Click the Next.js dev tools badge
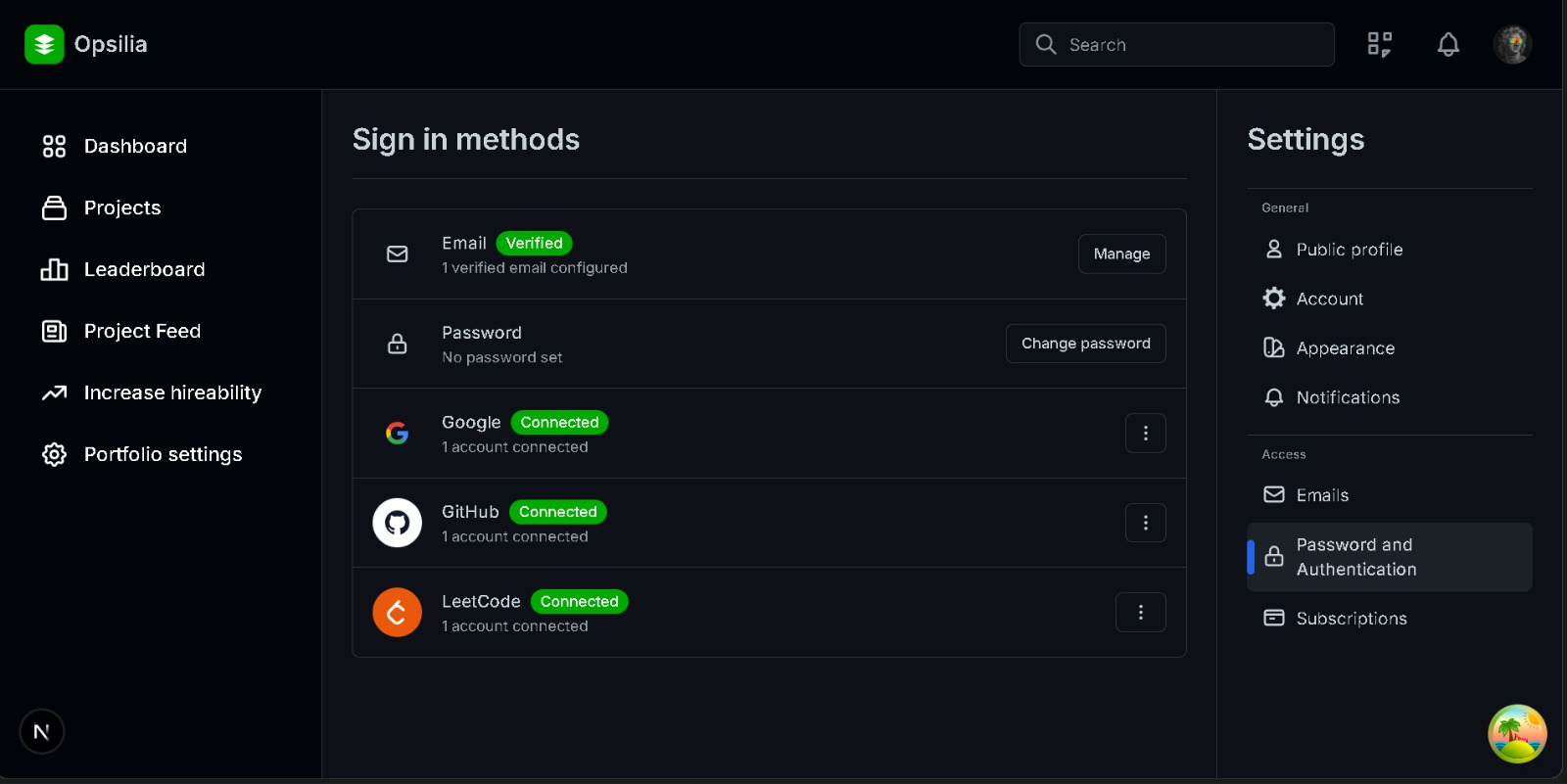Screen dimensions: 1567x784 pos(41,731)
